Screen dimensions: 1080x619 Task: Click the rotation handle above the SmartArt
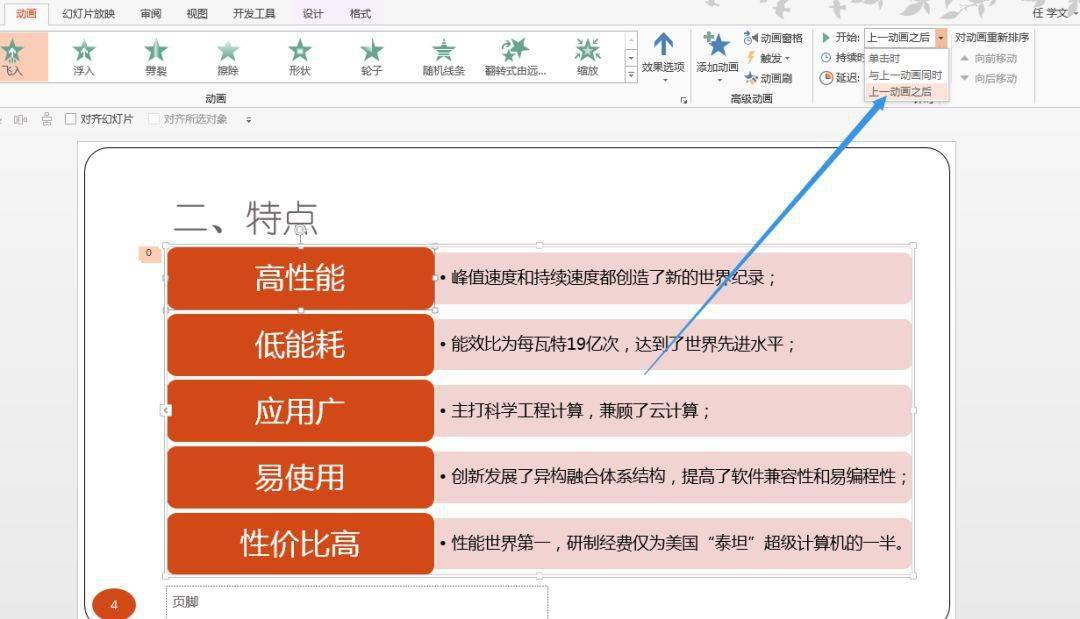[300, 230]
